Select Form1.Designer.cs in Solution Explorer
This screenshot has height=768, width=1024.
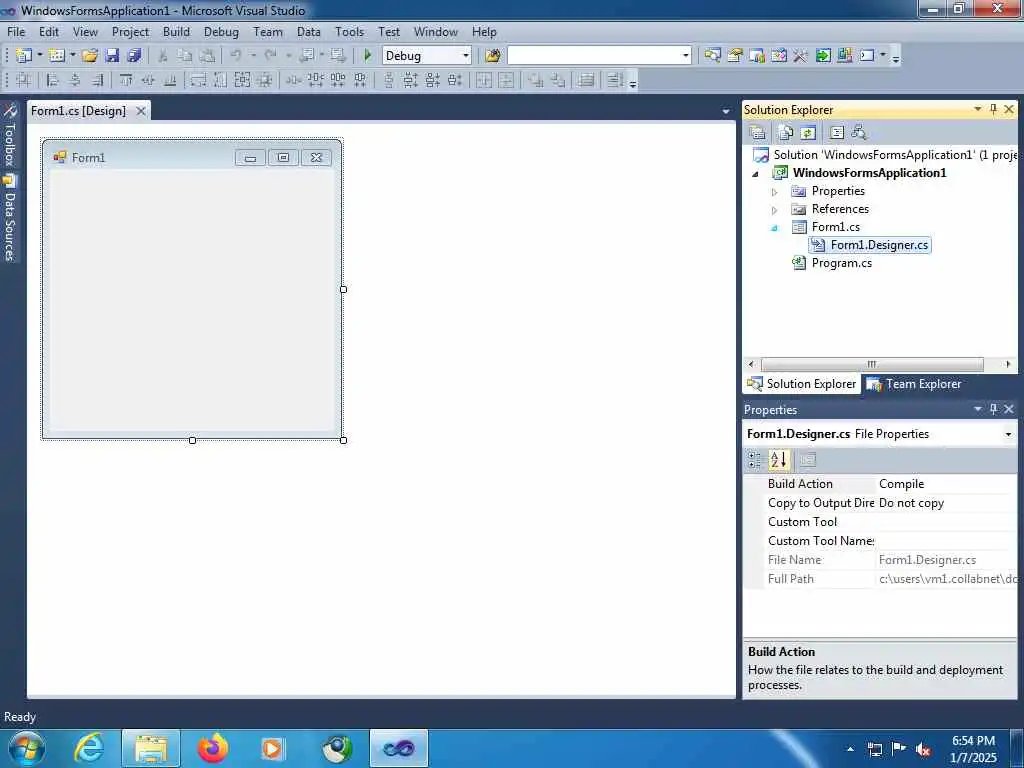[x=879, y=245]
